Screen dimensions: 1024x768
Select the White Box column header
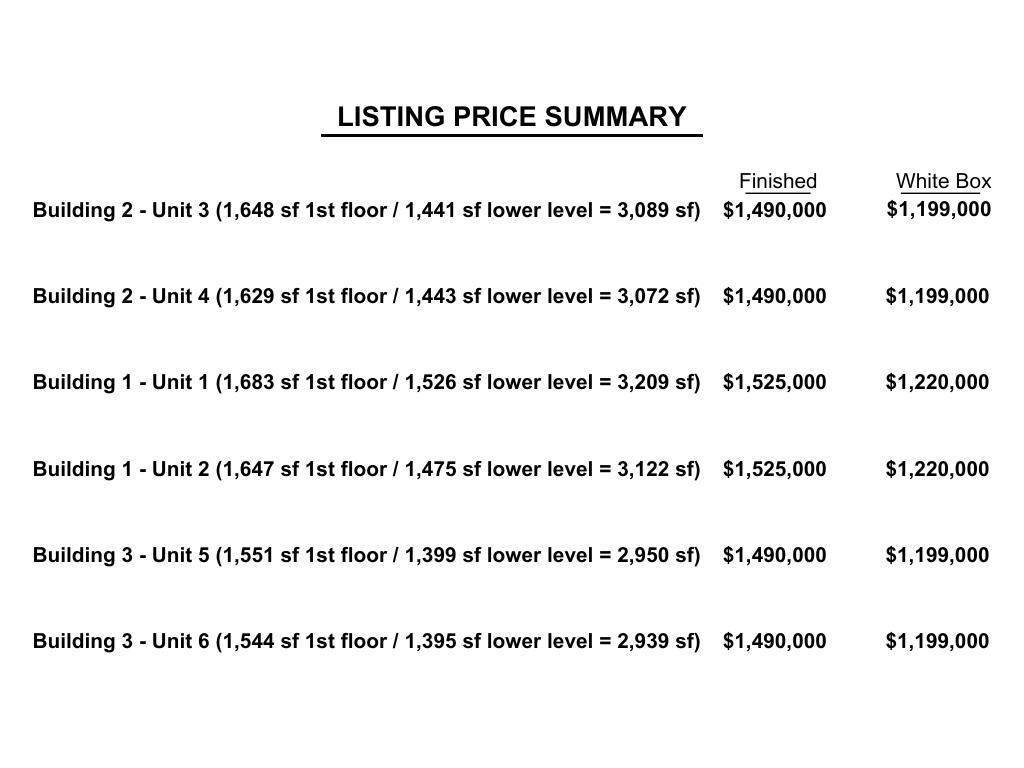click(943, 181)
